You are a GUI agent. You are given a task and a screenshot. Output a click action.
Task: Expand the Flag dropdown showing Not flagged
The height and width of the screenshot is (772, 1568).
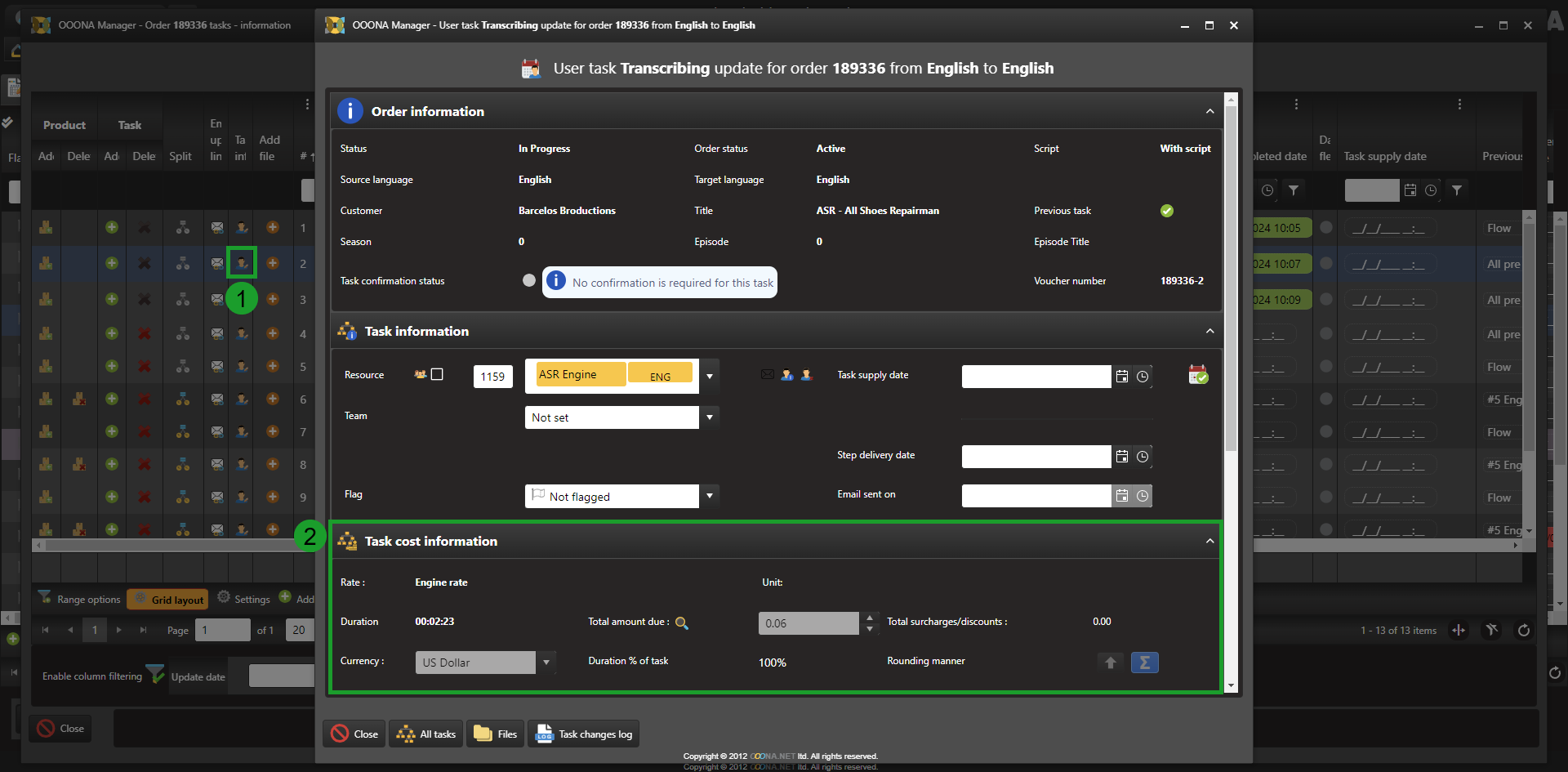click(710, 496)
